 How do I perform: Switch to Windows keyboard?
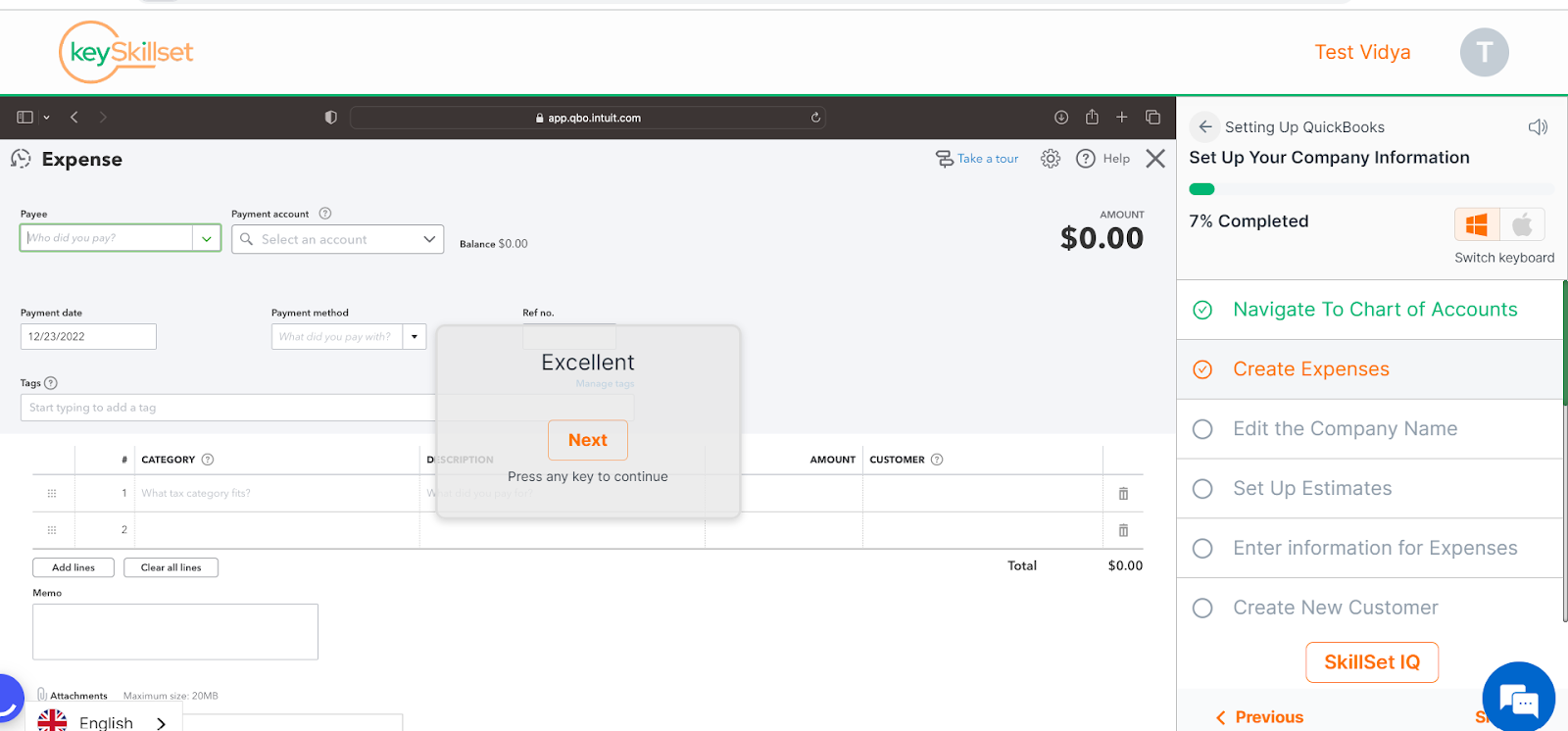coord(1477,224)
